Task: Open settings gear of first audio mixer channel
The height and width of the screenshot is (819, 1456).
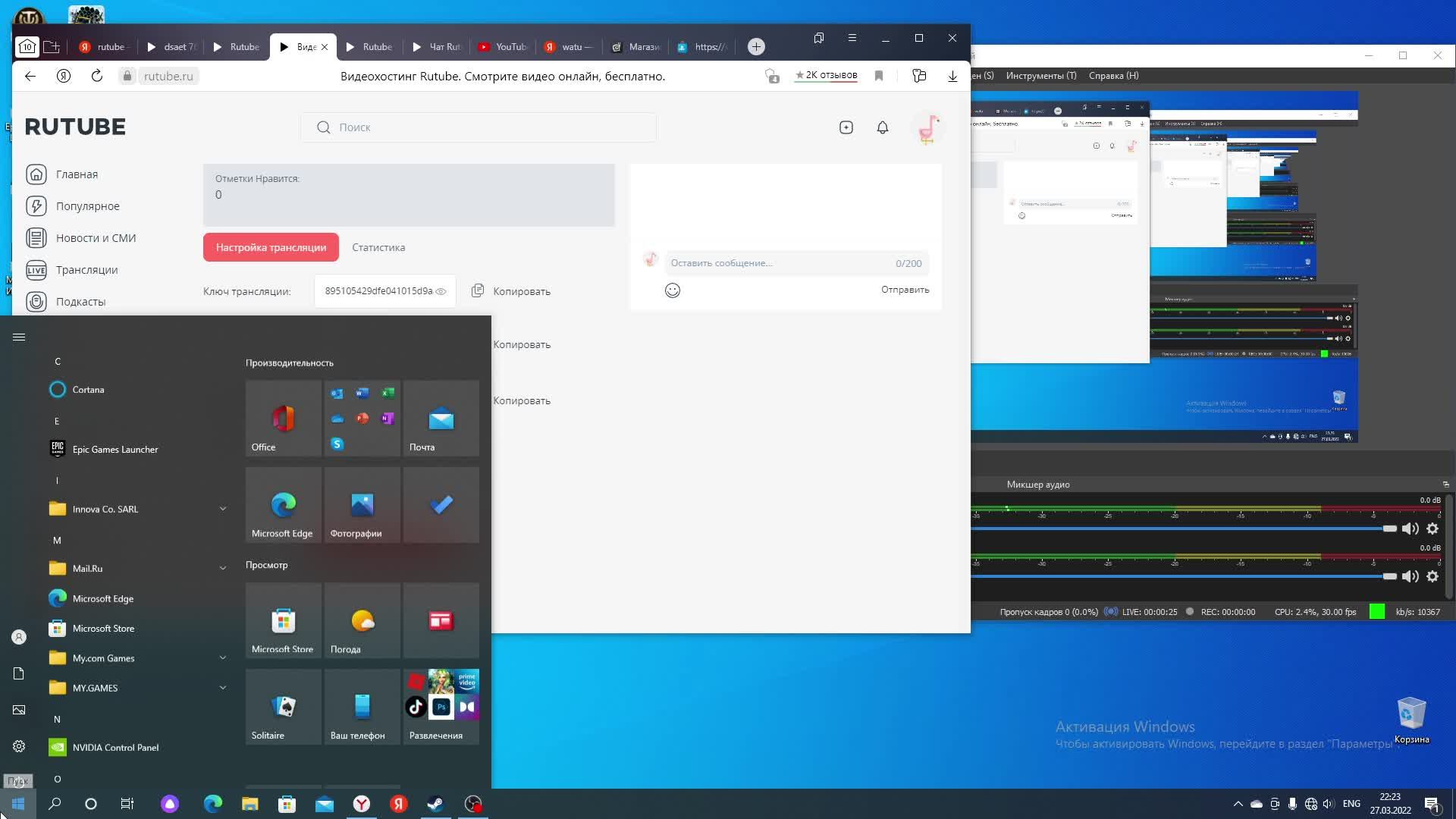Action: pos(1432,529)
